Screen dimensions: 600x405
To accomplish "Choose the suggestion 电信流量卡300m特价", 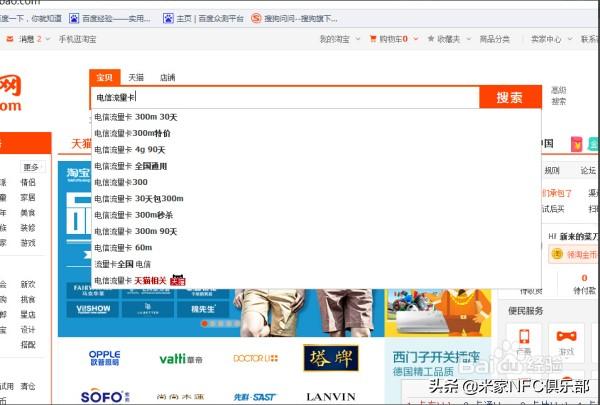I will point(316,133).
